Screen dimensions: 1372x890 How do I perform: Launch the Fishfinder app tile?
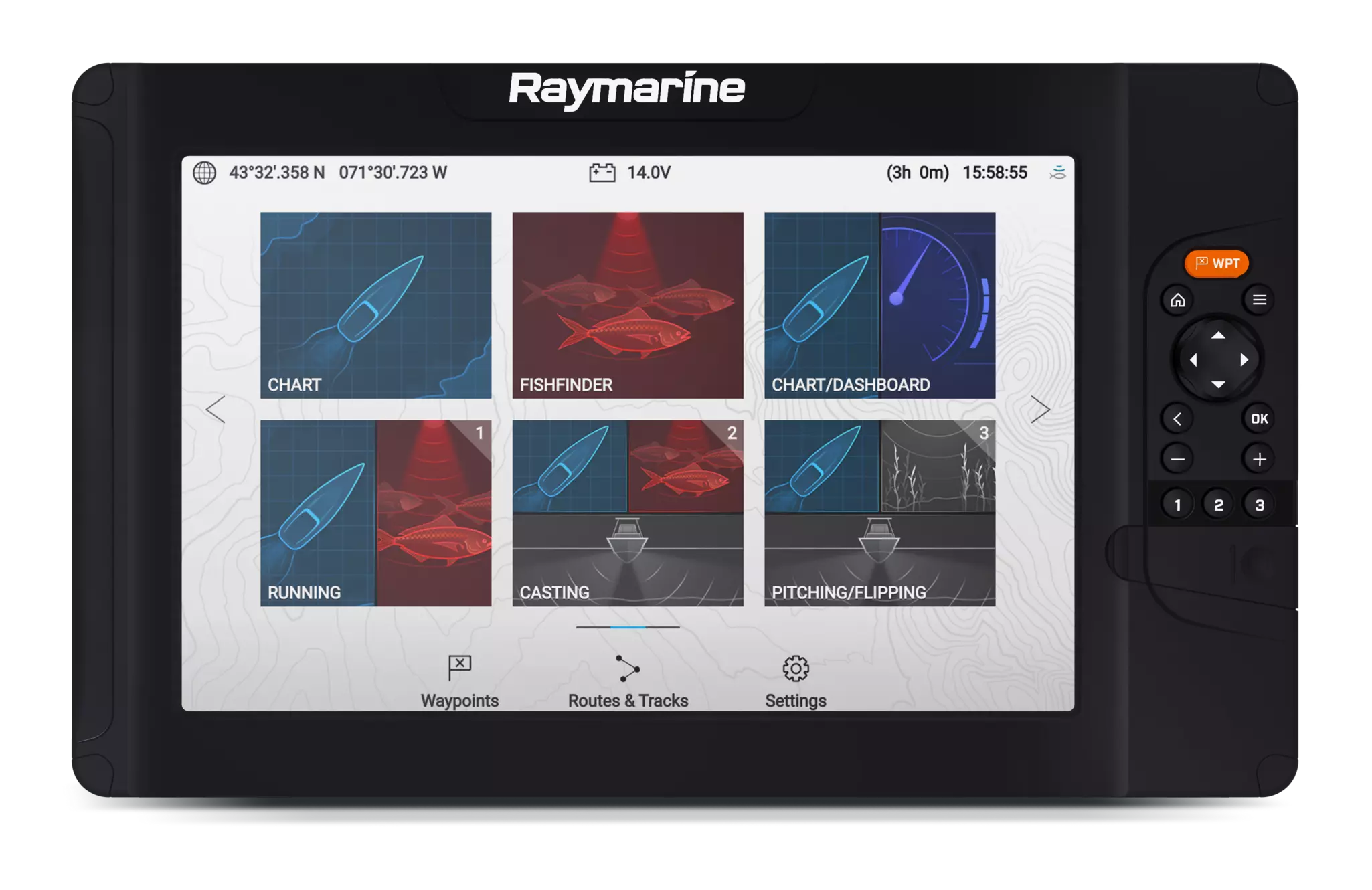click(628, 306)
